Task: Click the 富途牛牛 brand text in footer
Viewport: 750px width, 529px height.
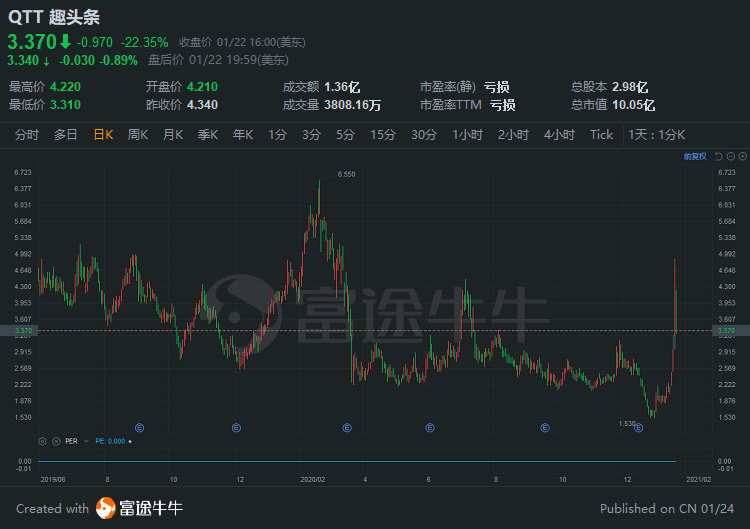Action: point(151,508)
